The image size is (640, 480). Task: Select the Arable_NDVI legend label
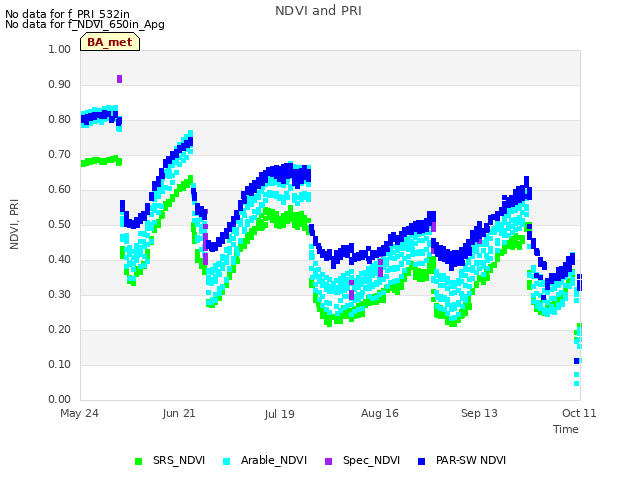(x=274, y=460)
